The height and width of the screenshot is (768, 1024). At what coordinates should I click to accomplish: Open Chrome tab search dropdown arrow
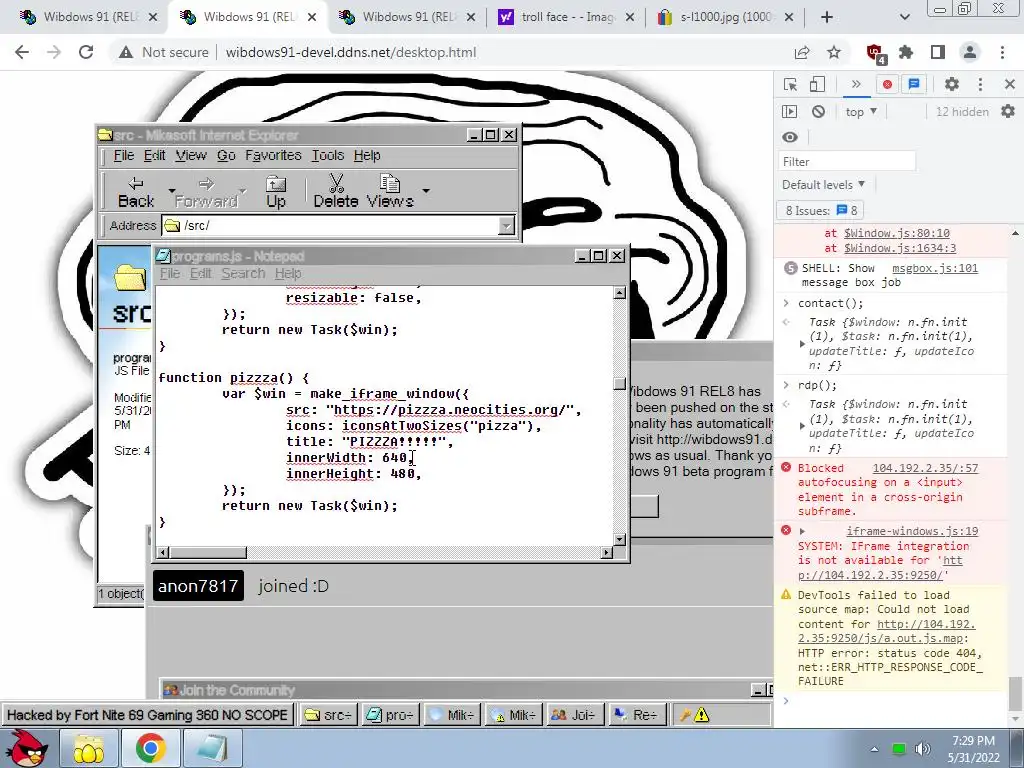point(904,17)
